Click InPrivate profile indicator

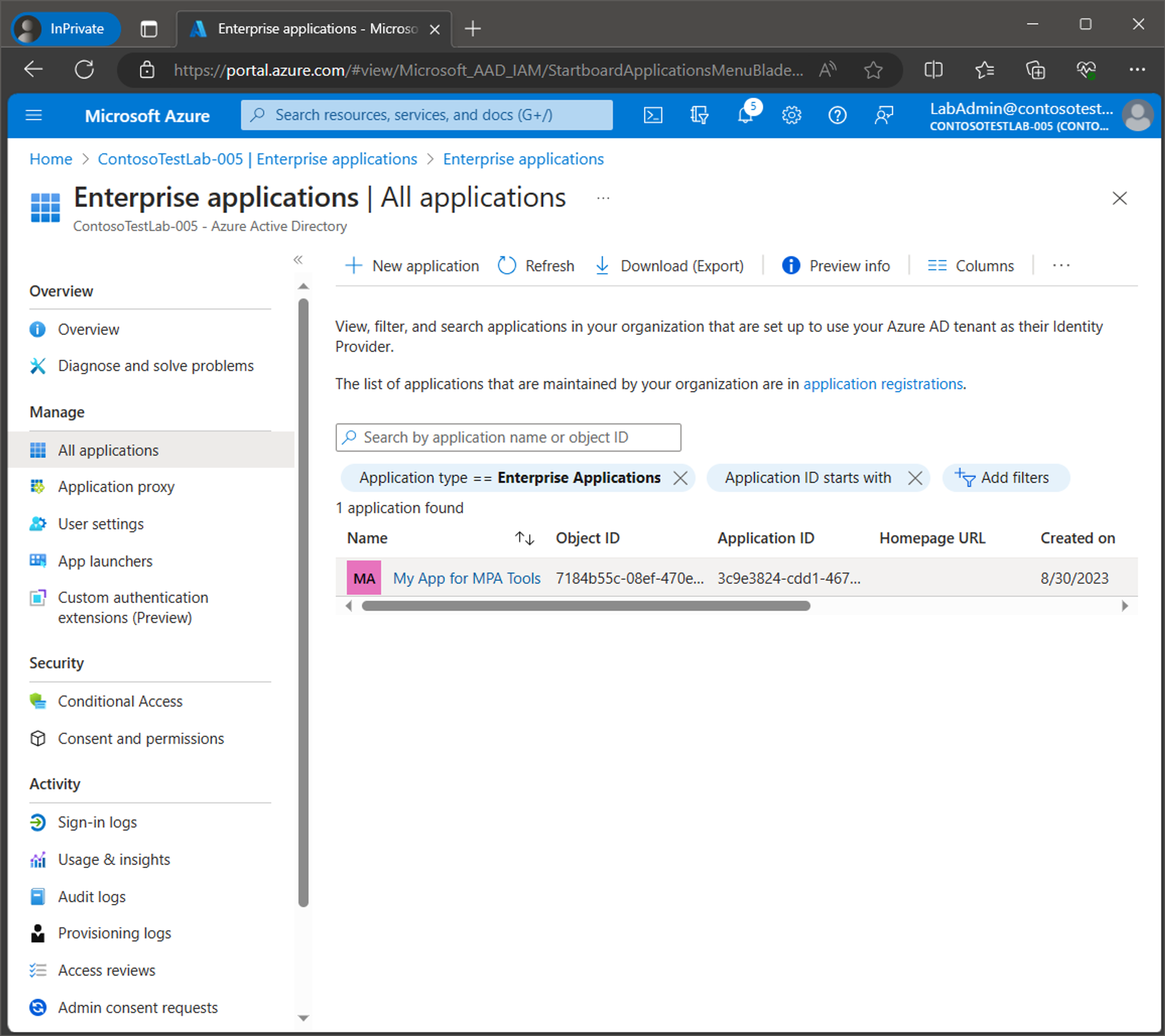pyautogui.click(x=66, y=29)
